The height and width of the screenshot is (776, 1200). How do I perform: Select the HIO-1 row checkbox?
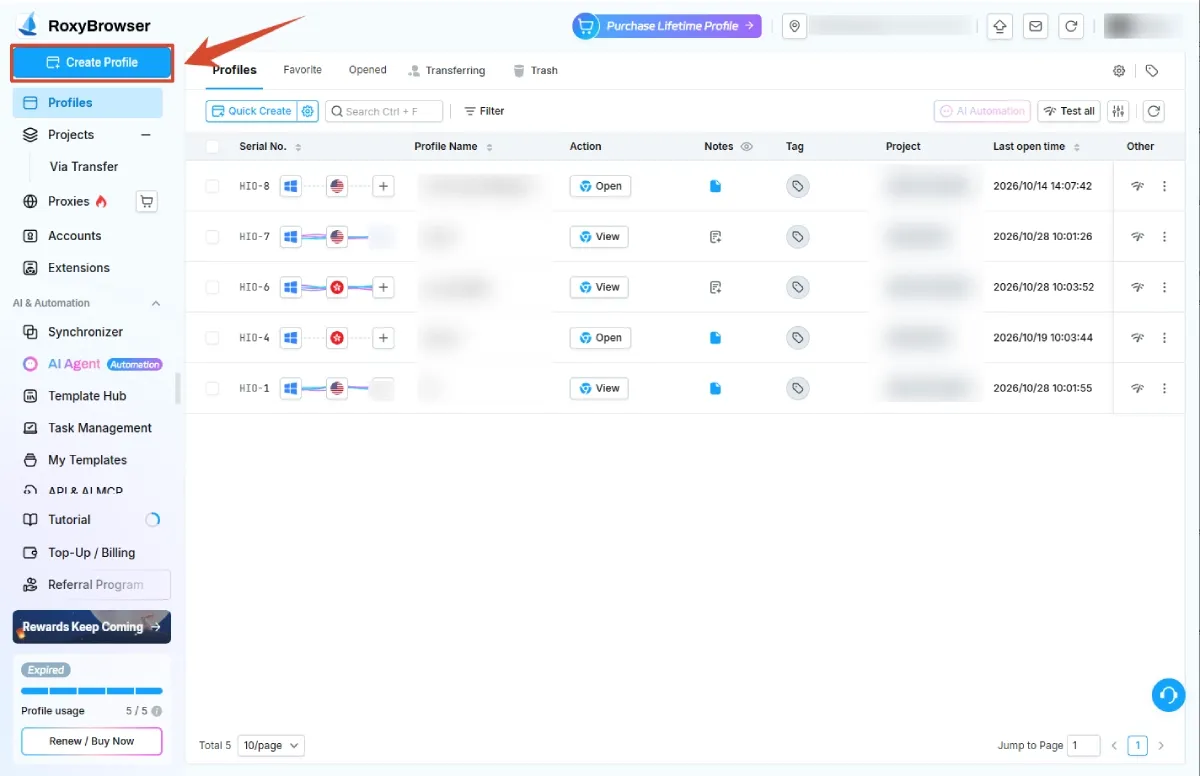[212, 388]
